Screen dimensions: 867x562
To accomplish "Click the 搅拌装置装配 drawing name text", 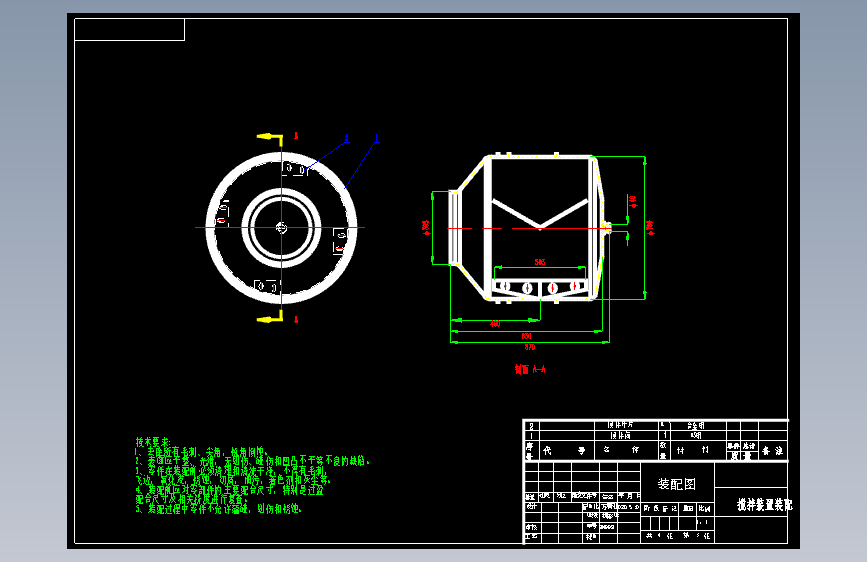I will 764,504.
